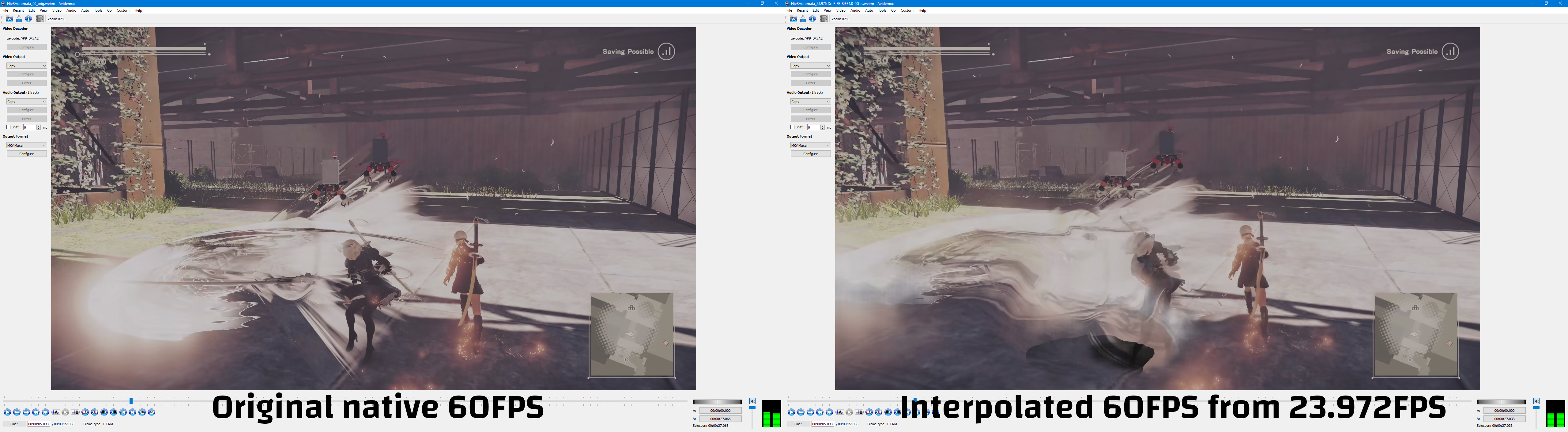Current time field 00:00:05.033, right window

pyautogui.click(x=823, y=424)
